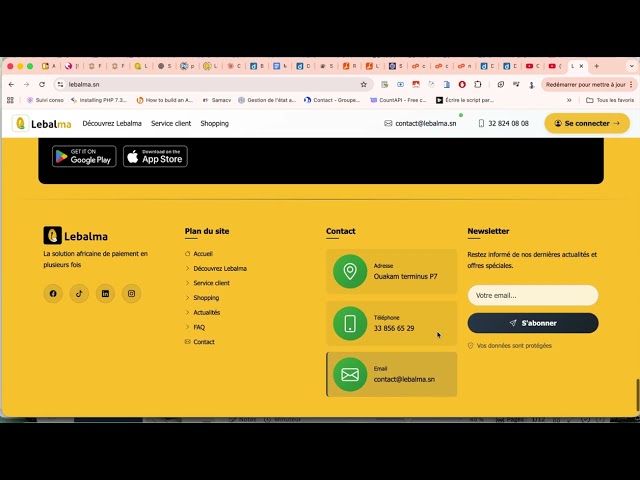This screenshot has height=480, width=640.
Task: Click the Lebalma logo in the header
Action: point(42,123)
